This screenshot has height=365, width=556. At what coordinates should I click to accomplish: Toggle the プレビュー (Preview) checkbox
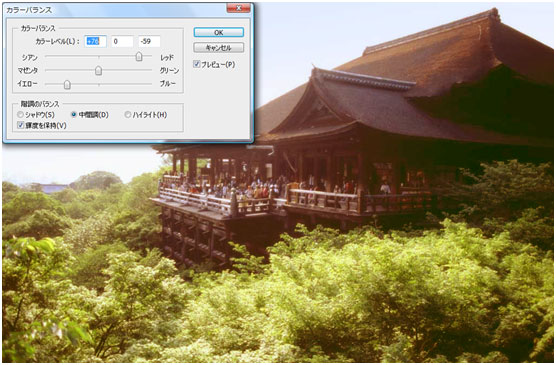(196, 64)
